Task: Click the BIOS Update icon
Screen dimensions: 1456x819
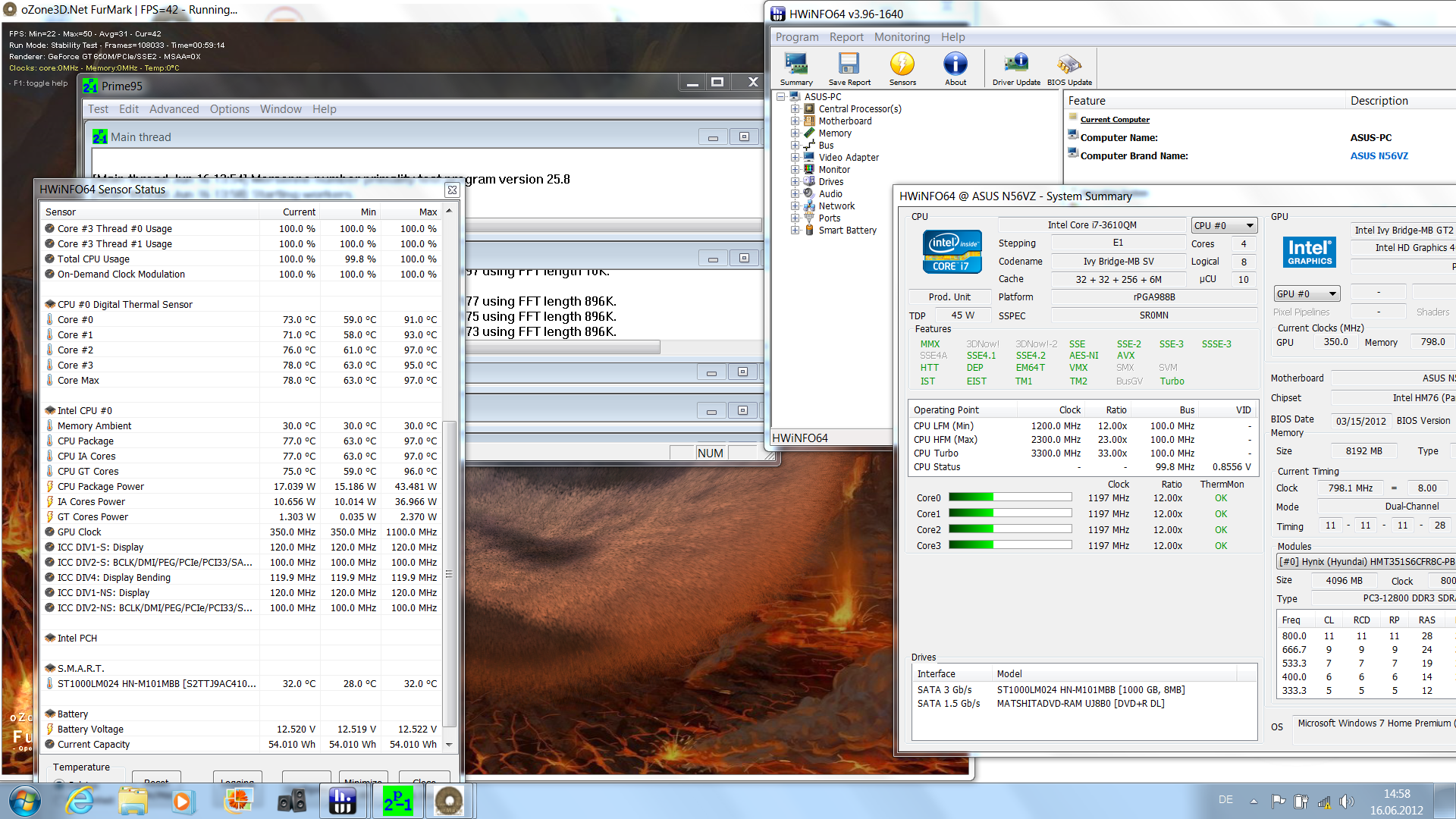Action: [x=1069, y=68]
